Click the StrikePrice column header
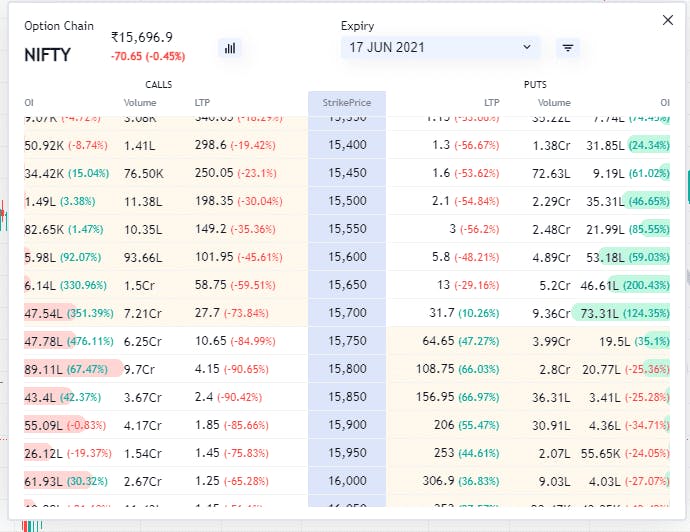The height and width of the screenshot is (532, 690). pyautogui.click(x=347, y=103)
